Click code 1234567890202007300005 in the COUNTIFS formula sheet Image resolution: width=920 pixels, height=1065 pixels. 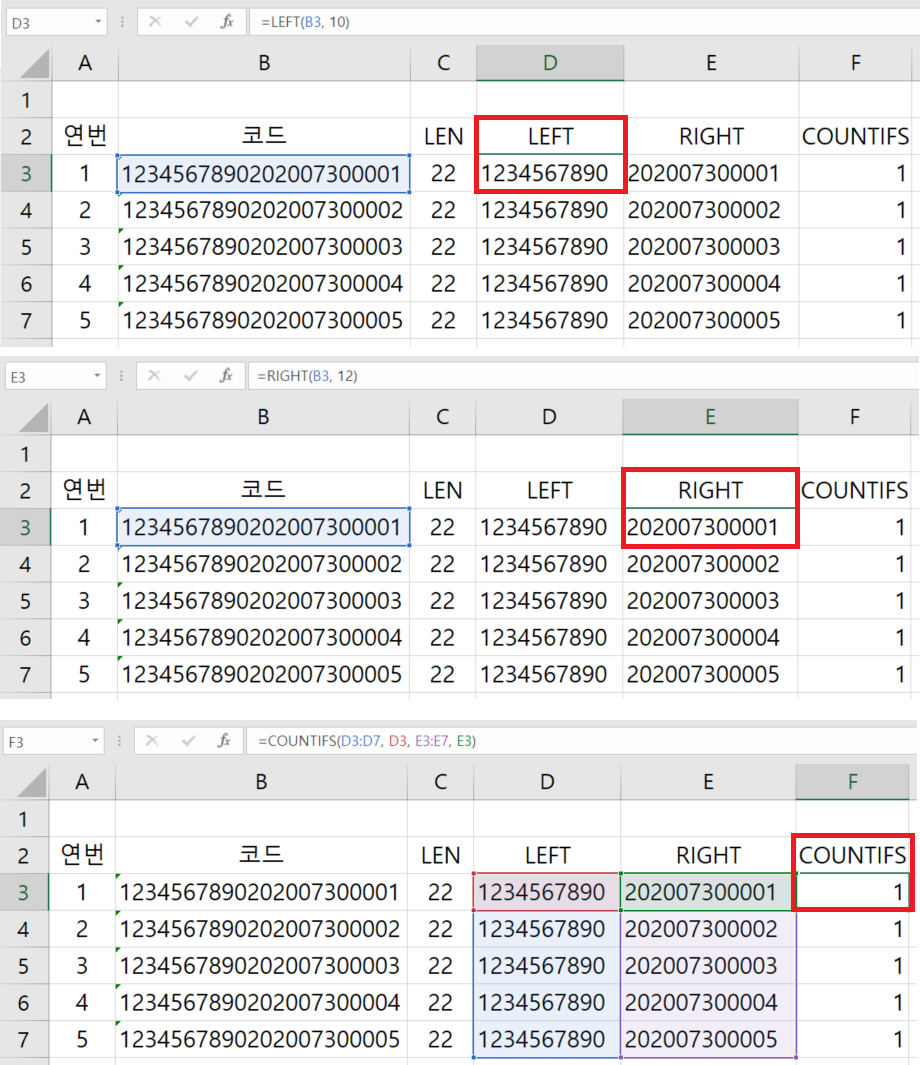click(261, 1039)
